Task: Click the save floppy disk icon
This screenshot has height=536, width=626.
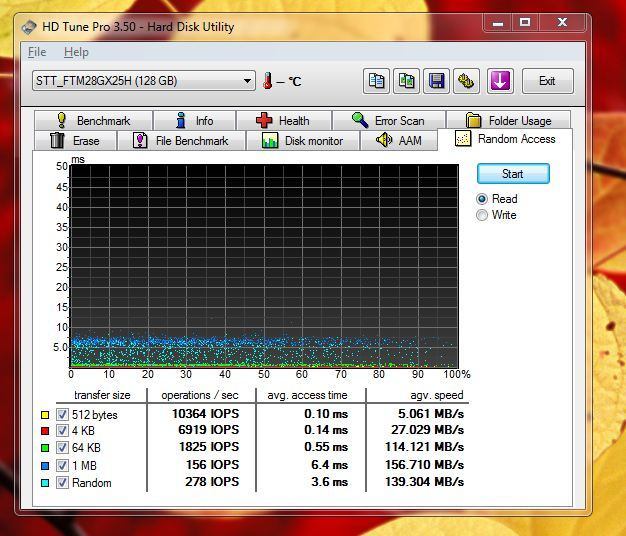Action: (436, 81)
